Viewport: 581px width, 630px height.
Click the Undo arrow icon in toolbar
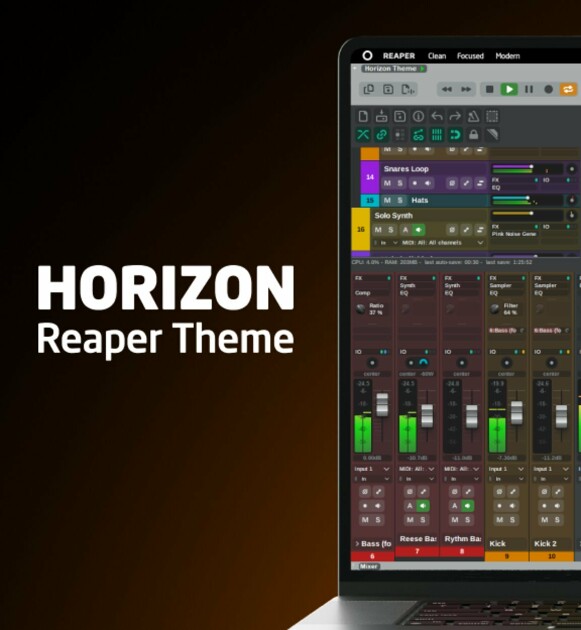point(437,117)
